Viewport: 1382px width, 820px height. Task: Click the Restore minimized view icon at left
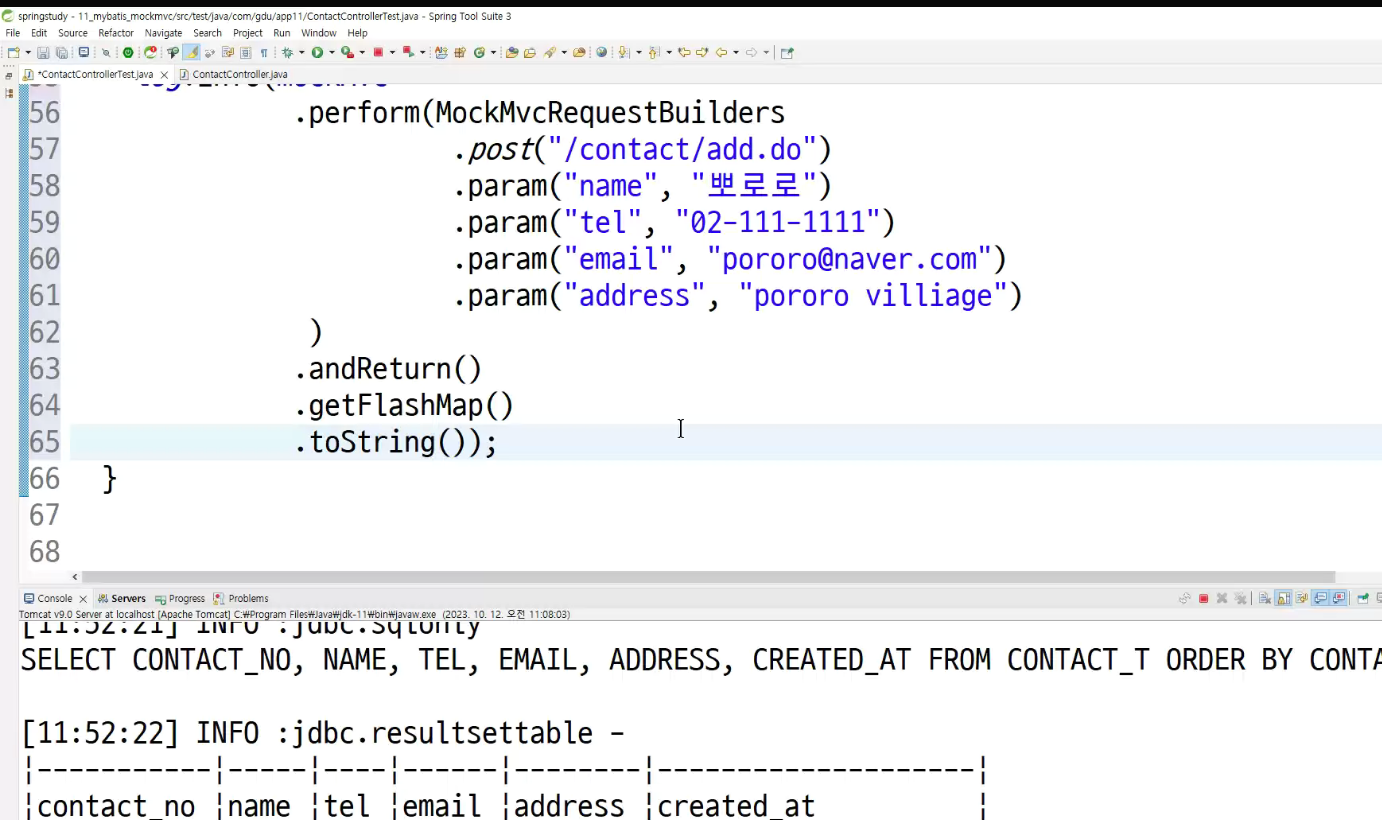9,75
